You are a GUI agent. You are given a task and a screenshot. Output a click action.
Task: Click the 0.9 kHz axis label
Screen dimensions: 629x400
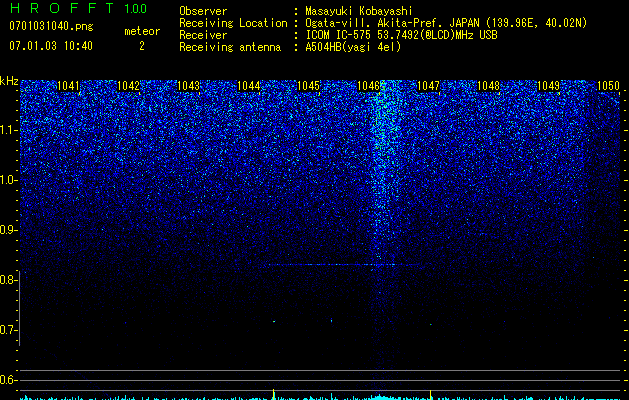pos(8,230)
